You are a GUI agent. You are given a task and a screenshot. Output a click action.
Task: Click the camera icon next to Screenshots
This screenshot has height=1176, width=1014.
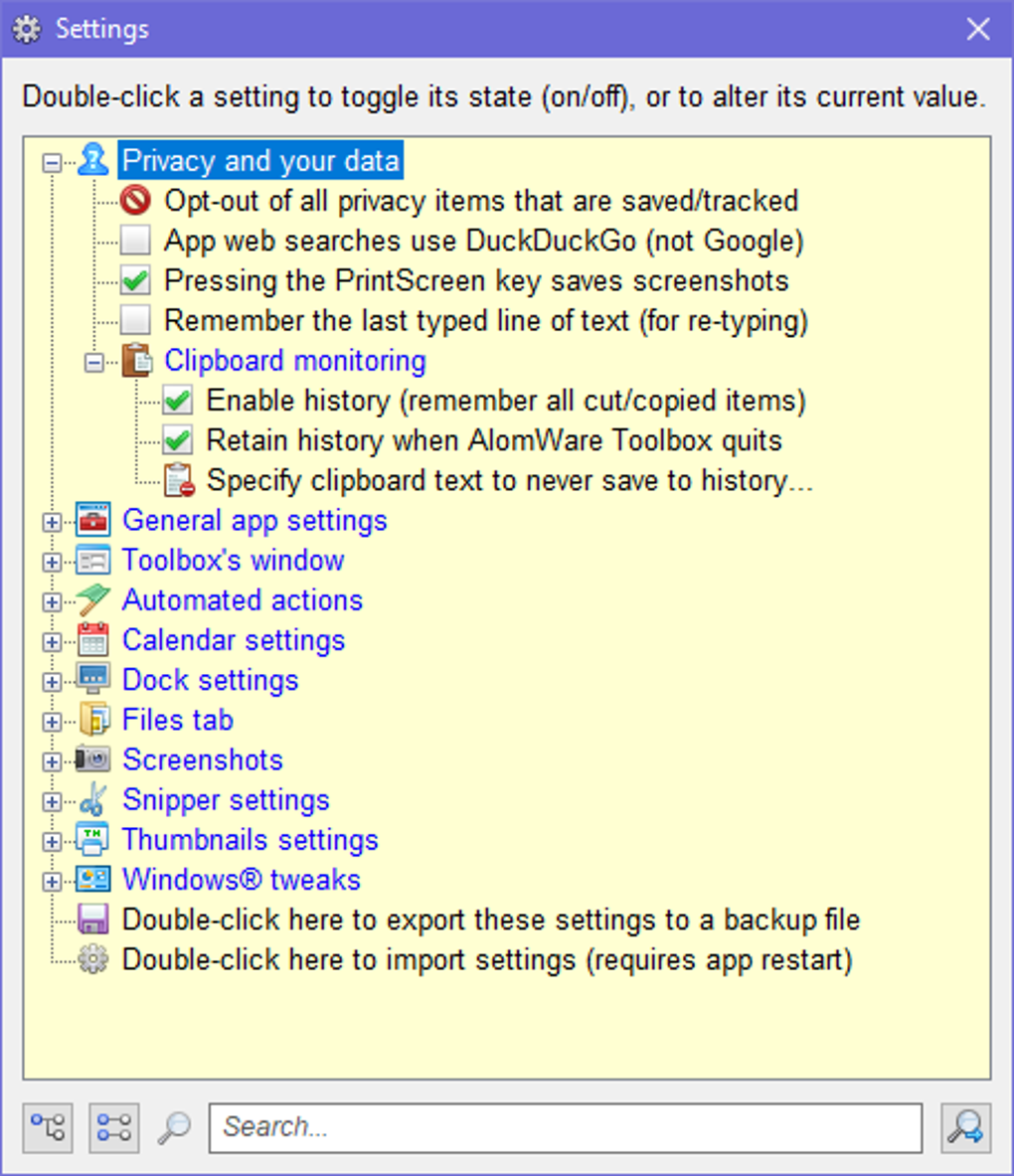93,758
